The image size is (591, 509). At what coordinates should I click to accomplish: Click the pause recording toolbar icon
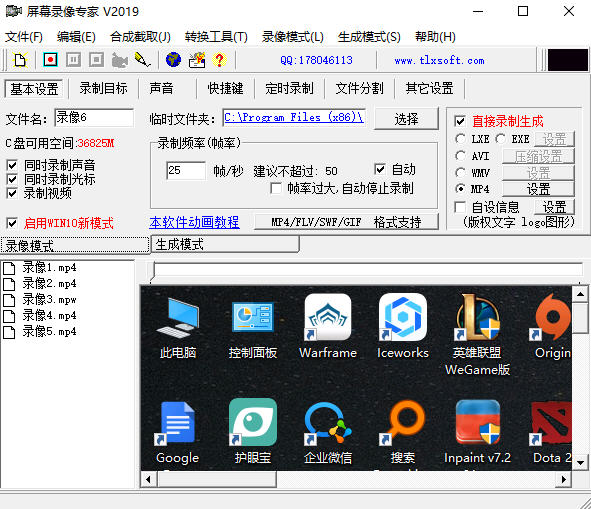pyautogui.click(x=73, y=60)
